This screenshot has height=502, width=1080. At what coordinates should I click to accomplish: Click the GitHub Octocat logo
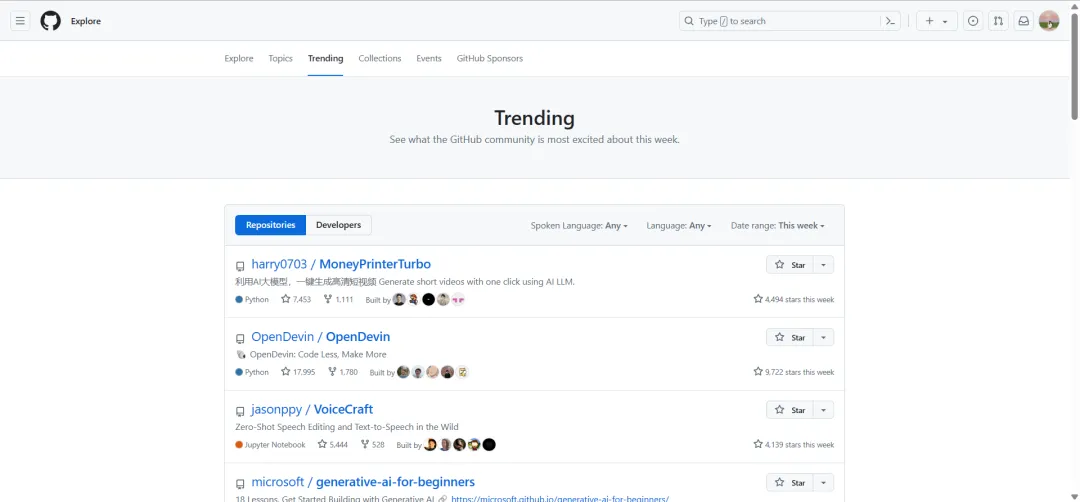(x=50, y=21)
